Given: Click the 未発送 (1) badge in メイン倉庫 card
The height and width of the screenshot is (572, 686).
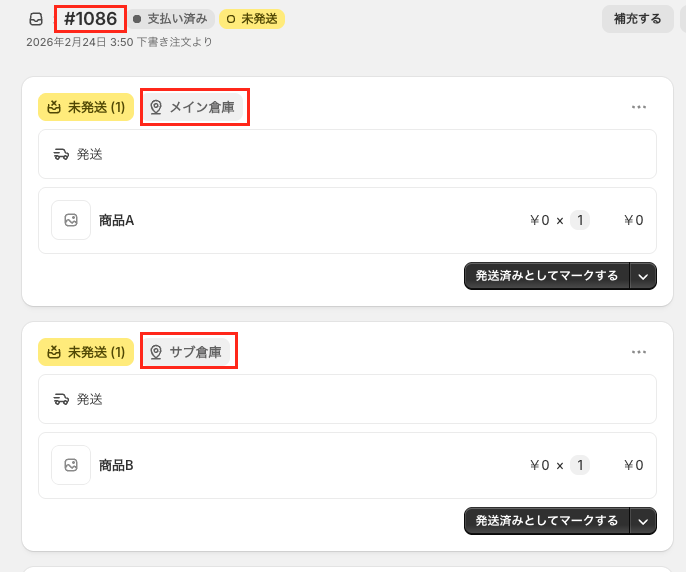Looking at the screenshot, I should (86, 107).
